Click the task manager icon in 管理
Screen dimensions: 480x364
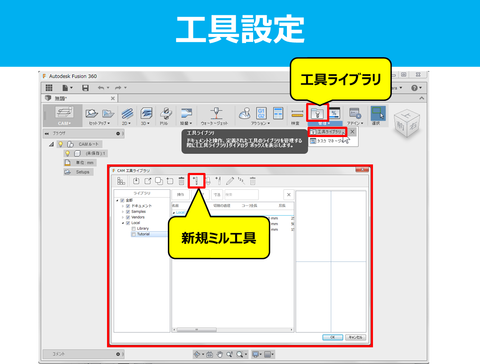click(x=335, y=113)
